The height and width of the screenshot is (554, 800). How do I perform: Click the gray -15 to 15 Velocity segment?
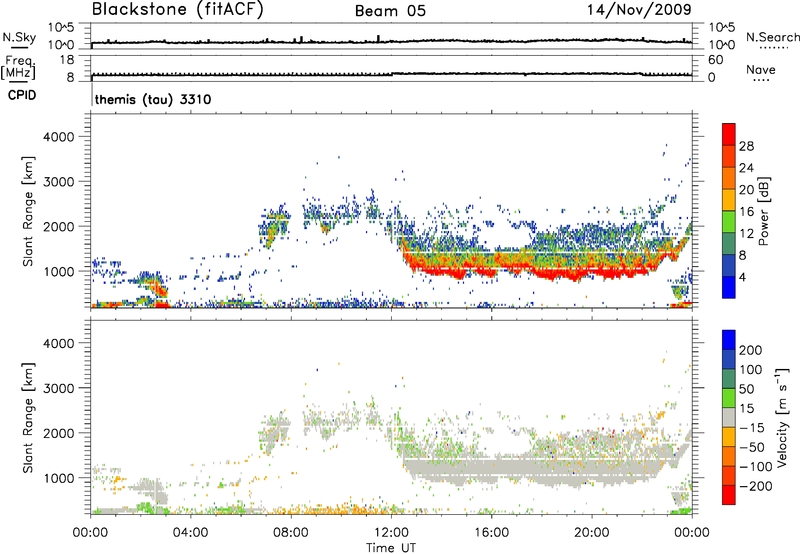(729, 417)
